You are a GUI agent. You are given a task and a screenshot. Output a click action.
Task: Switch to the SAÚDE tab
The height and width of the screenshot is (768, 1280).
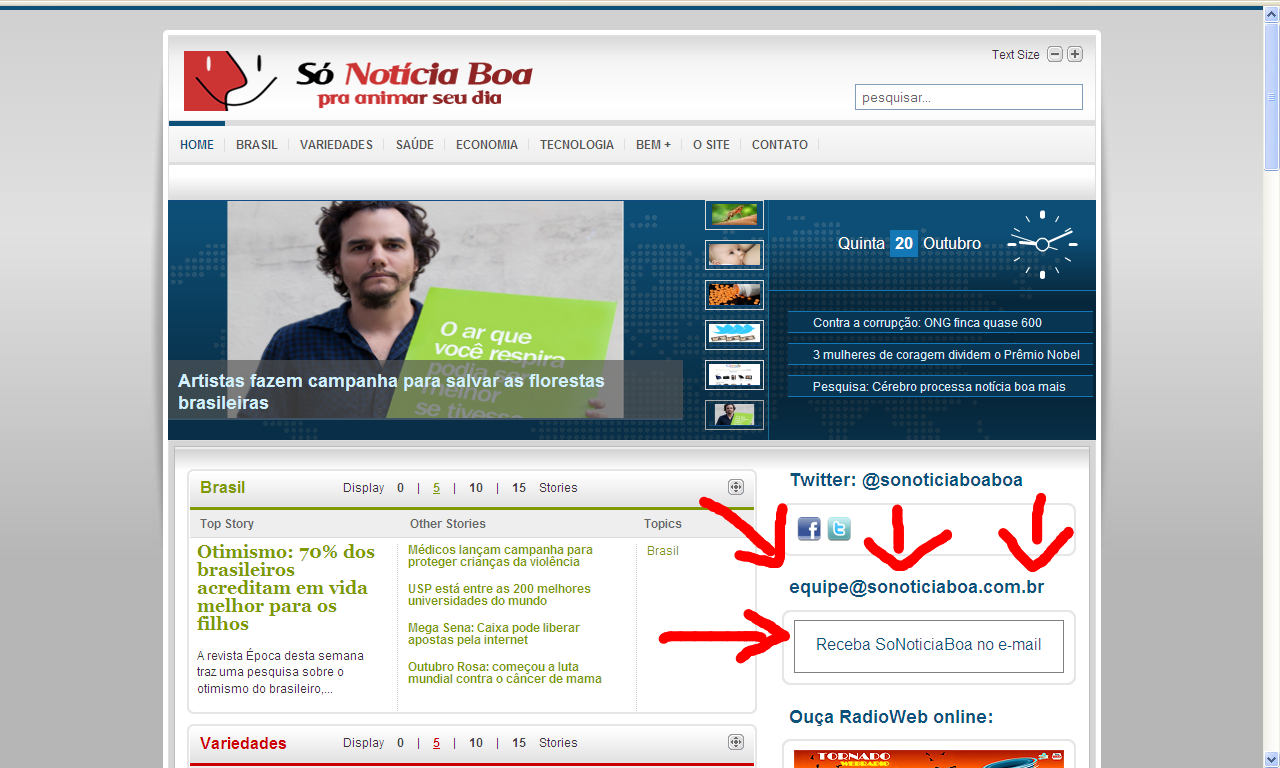pyautogui.click(x=414, y=144)
